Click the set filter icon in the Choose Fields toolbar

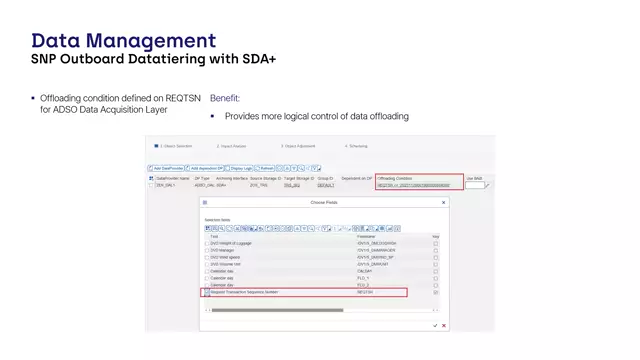coord(325,229)
